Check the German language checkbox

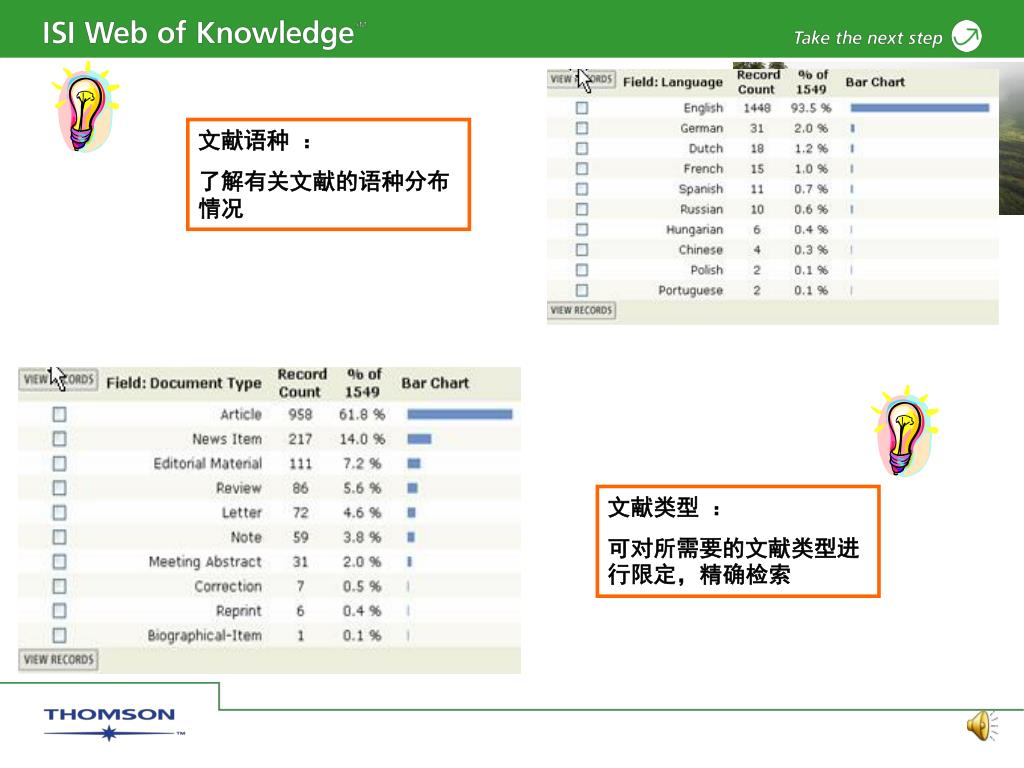pyautogui.click(x=582, y=128)
